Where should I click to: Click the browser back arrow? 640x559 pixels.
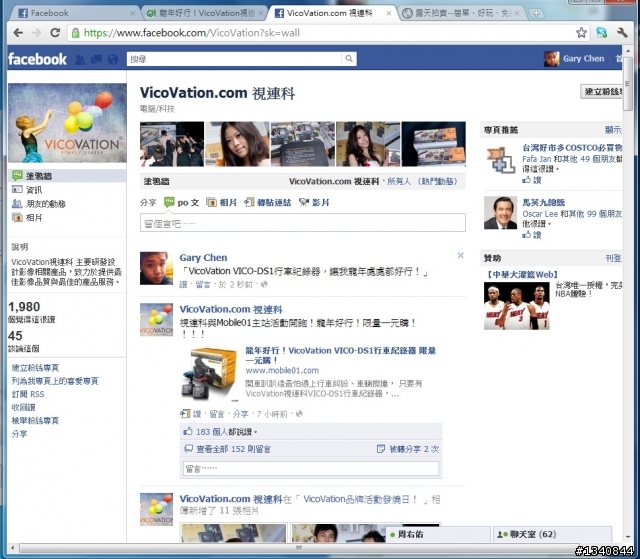(18, 33)
